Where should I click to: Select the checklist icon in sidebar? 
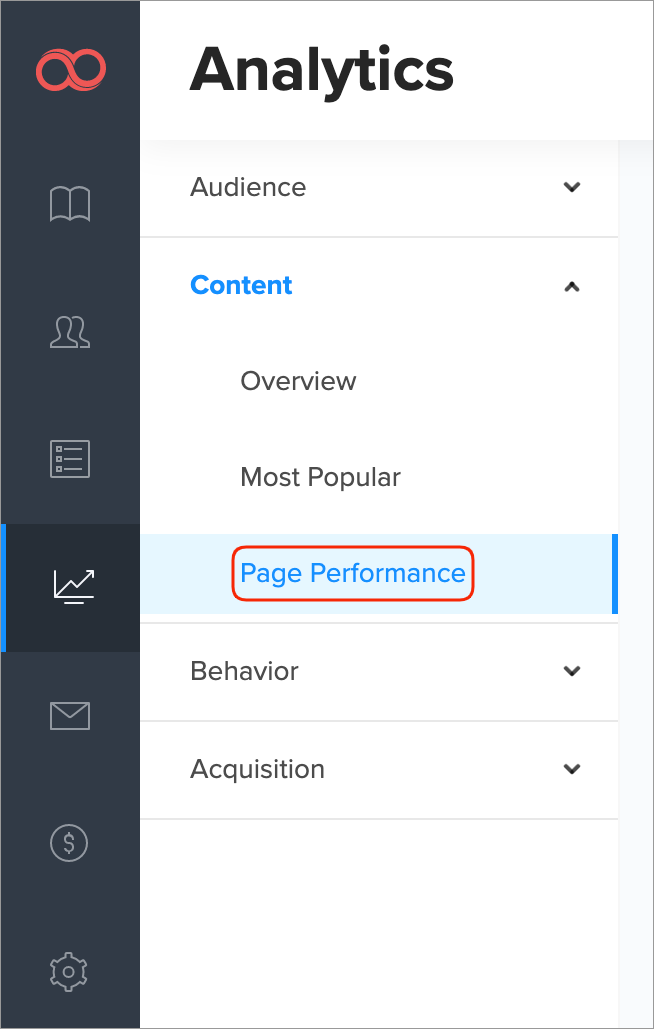point(70,458)
